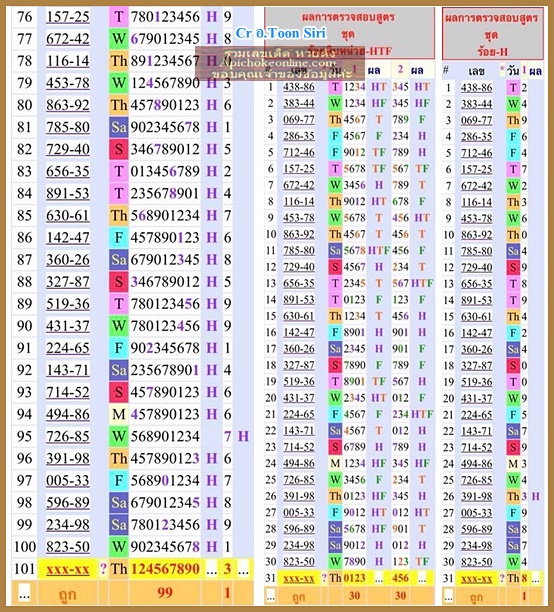The width and height of the screenshot is (554, 612).
Task: Open link 494-86 in row 94
Action: (68, 414)
